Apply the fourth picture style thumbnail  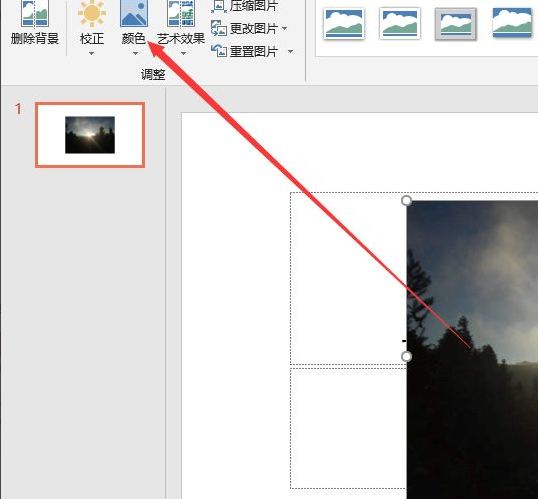point(512,23)
